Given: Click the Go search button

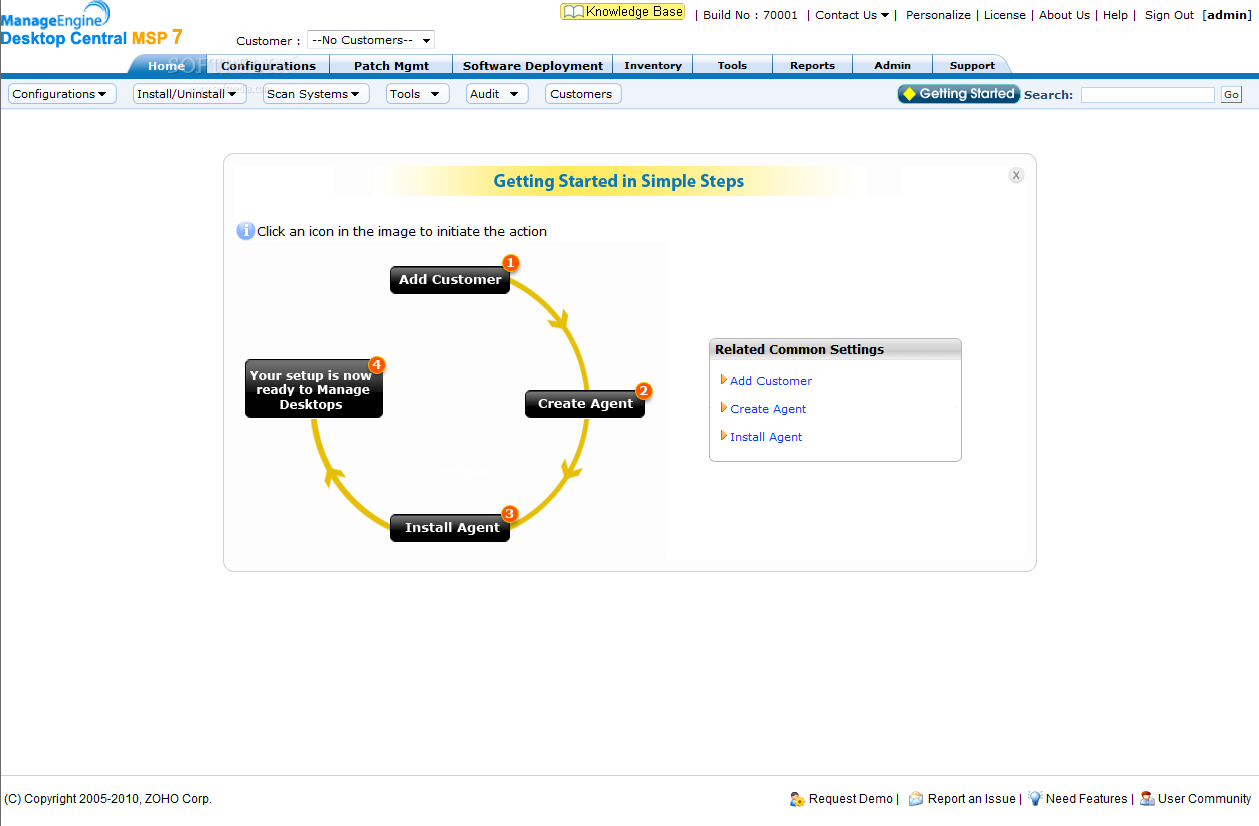Looking at the screenshot, I should [x=1231, y=95].
